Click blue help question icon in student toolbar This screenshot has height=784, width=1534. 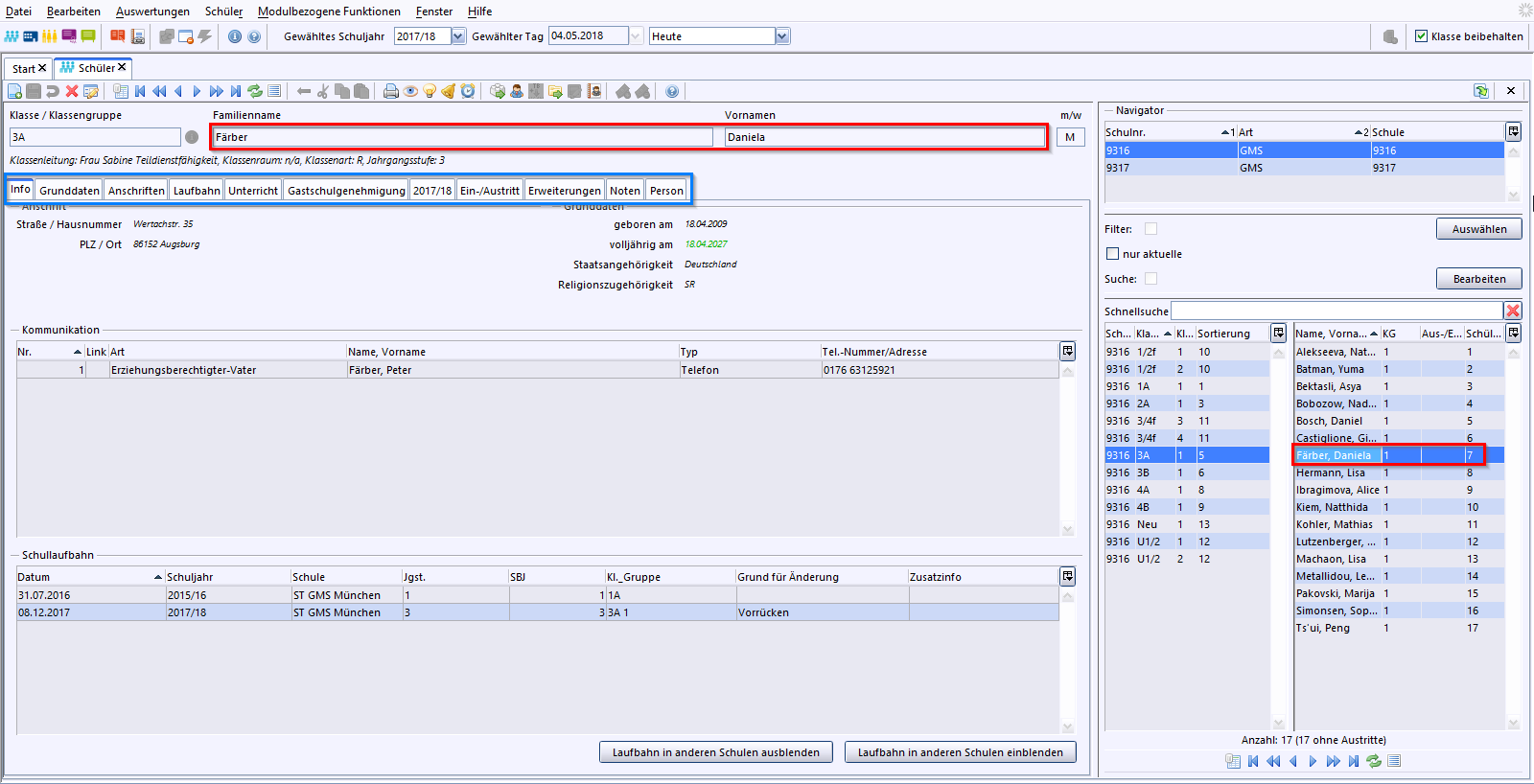(x=672, y=91)
